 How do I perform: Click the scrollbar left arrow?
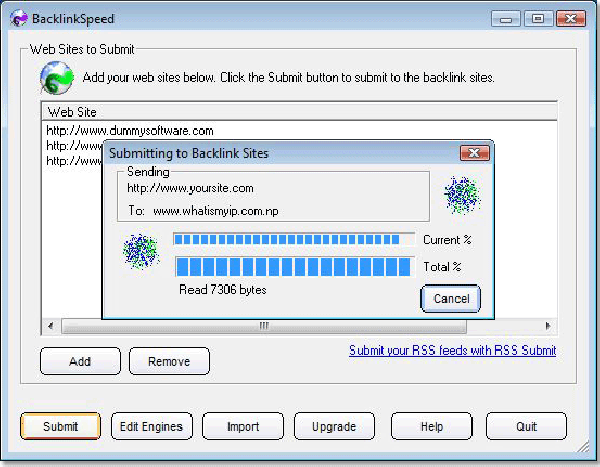point(51,326)
